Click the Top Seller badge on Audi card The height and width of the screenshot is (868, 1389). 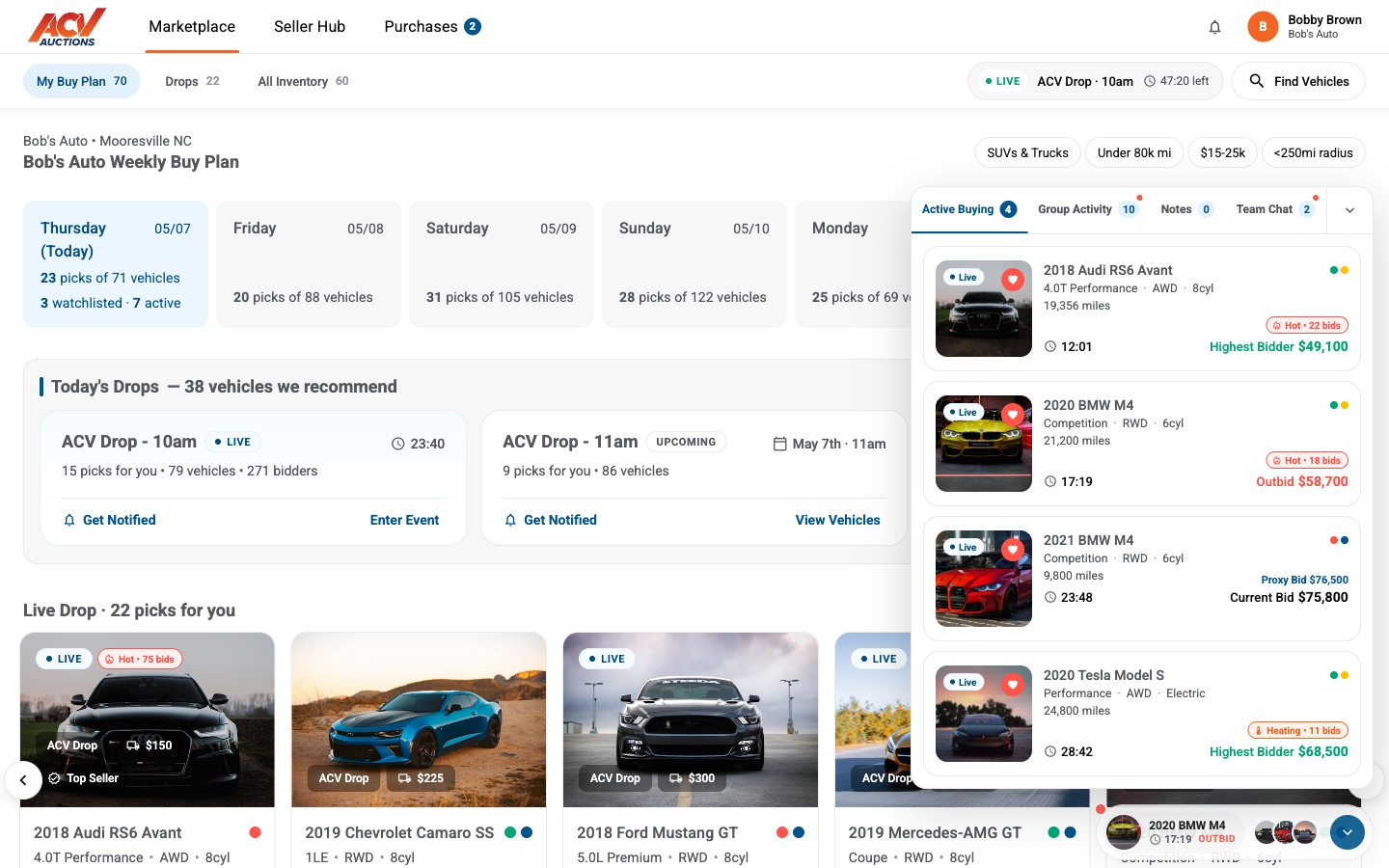[x=84, y=778]
